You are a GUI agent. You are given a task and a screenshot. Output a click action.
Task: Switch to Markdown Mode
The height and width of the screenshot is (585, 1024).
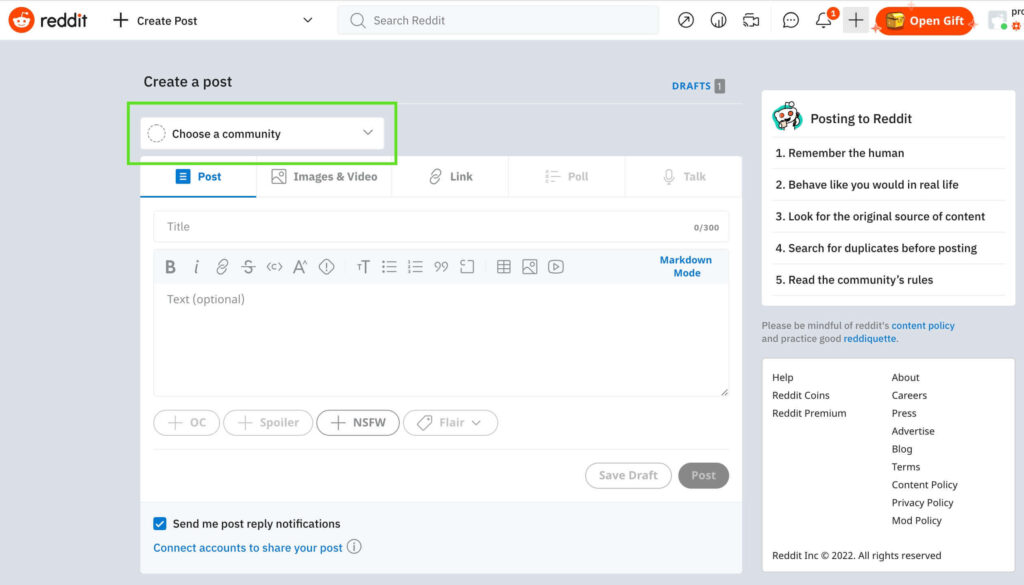point(686,266)
